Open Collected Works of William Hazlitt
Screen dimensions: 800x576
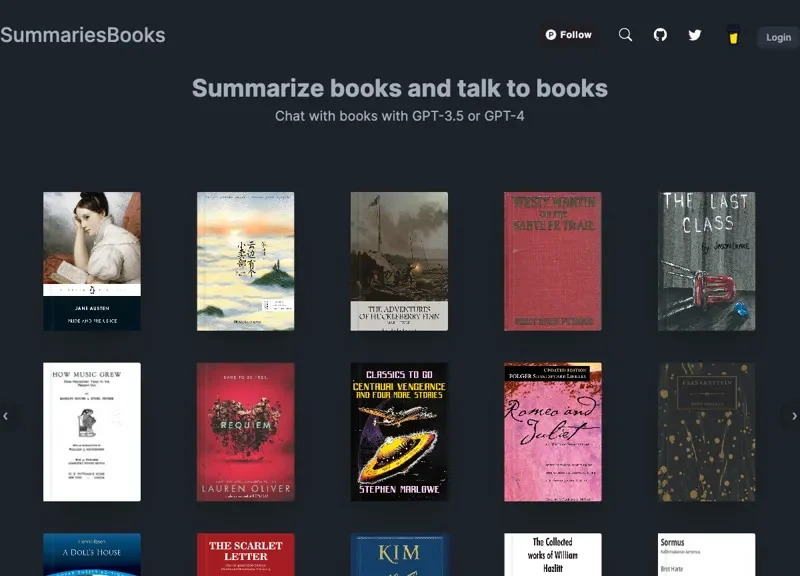pos(553,555)
